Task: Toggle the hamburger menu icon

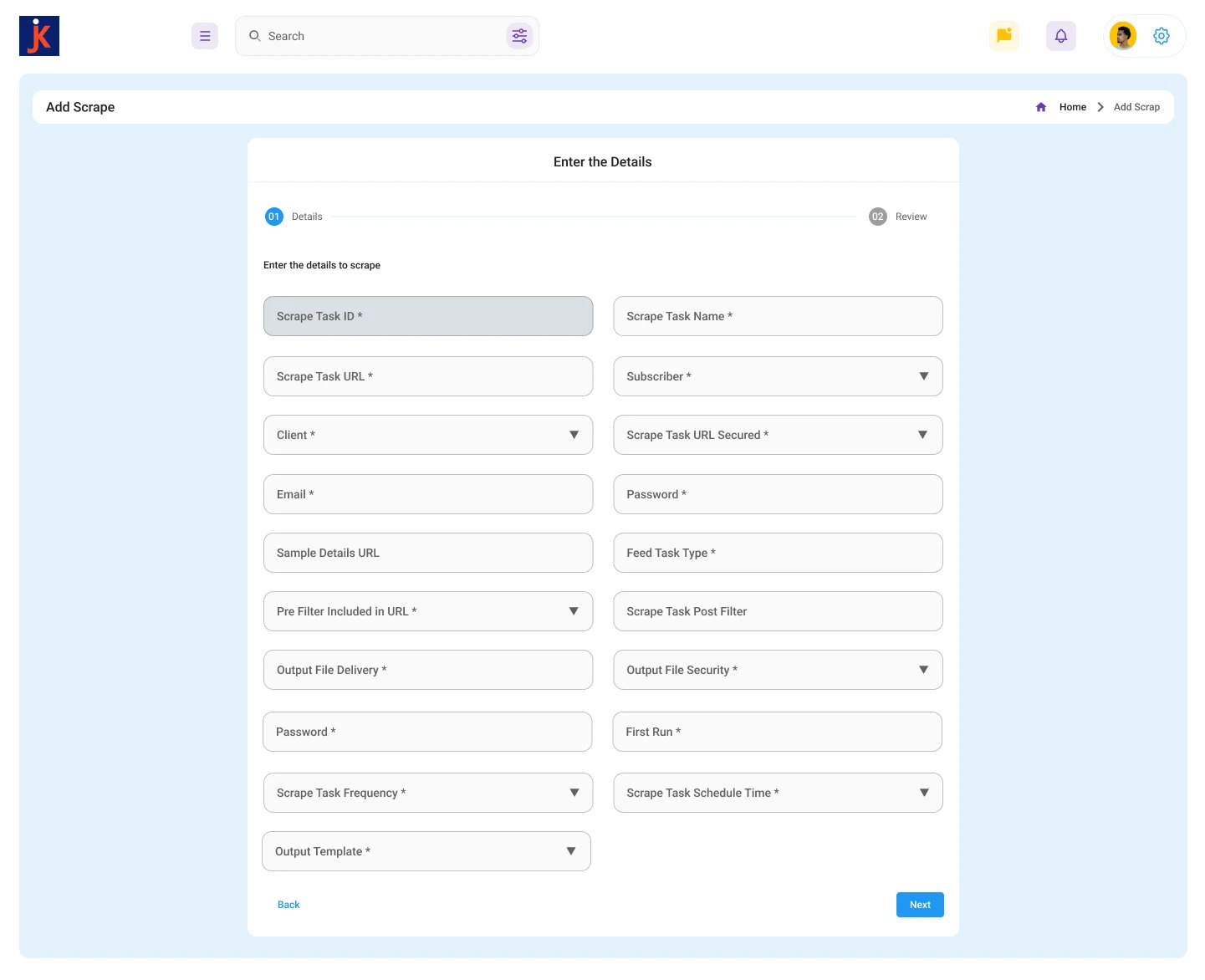Action: pyautogui.click(x=205, y=36)
